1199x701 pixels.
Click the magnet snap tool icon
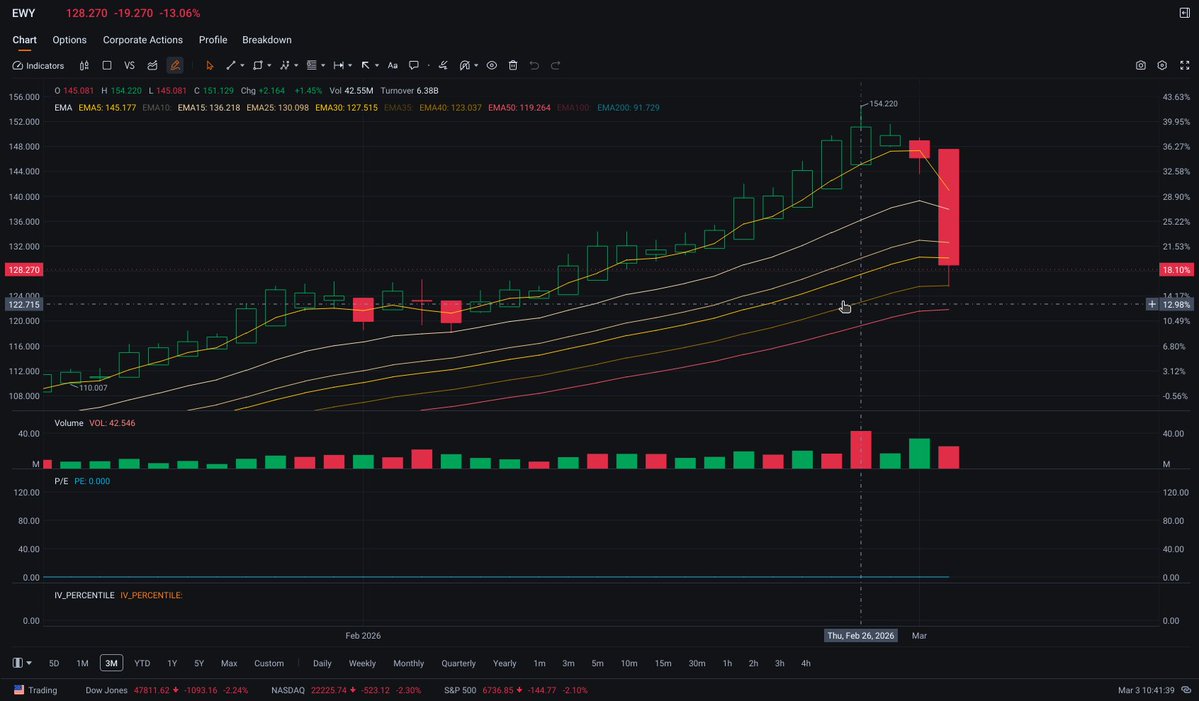pos(464,66)
